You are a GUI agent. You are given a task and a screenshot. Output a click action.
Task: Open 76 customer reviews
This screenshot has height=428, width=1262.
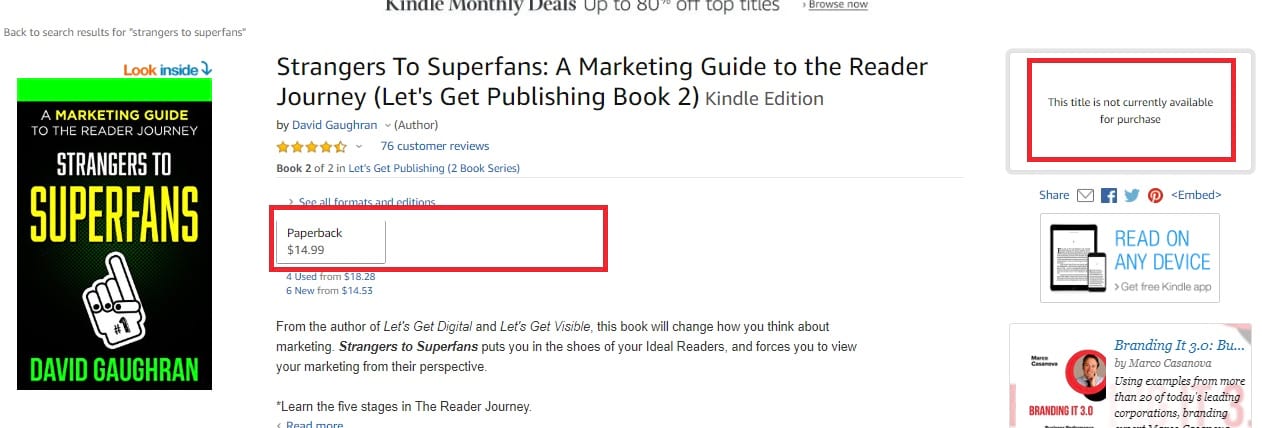(x=435, y=146)
